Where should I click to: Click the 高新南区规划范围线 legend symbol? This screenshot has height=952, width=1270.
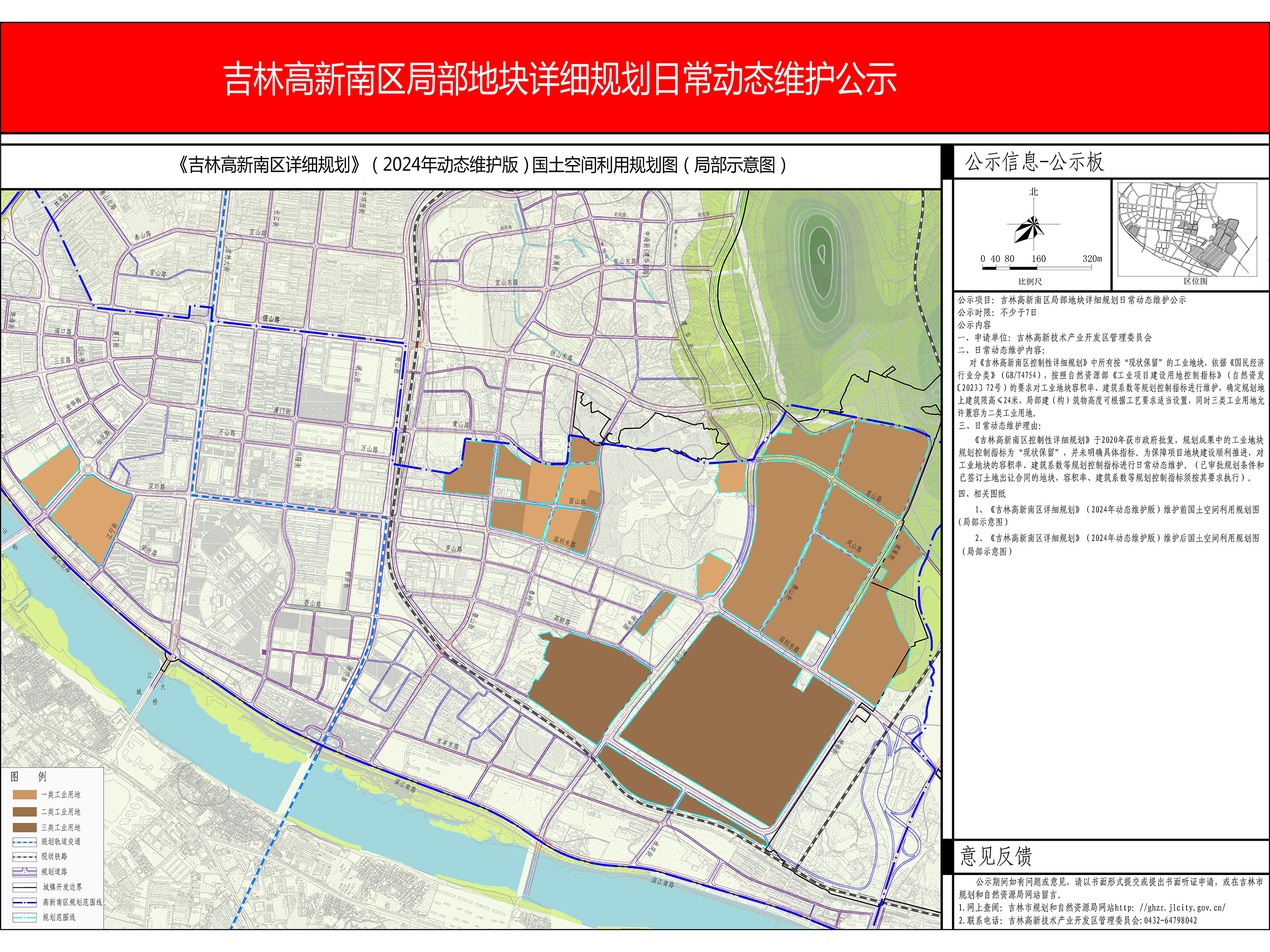(25, 902)
